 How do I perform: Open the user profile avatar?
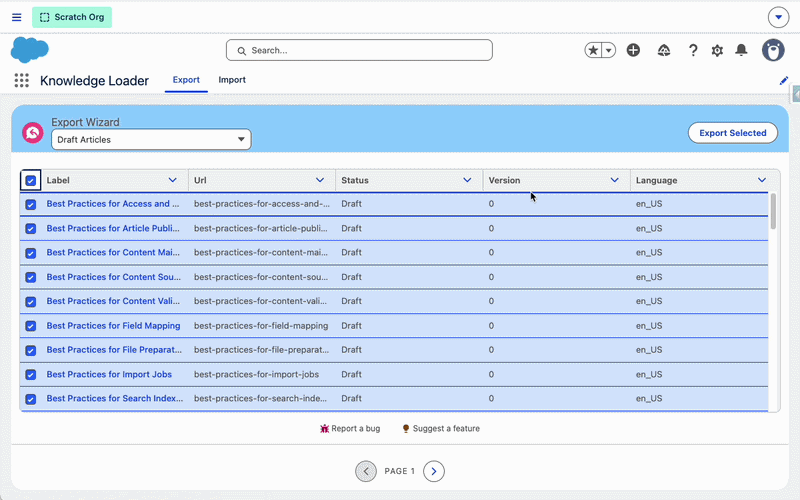tap(773, 50)
